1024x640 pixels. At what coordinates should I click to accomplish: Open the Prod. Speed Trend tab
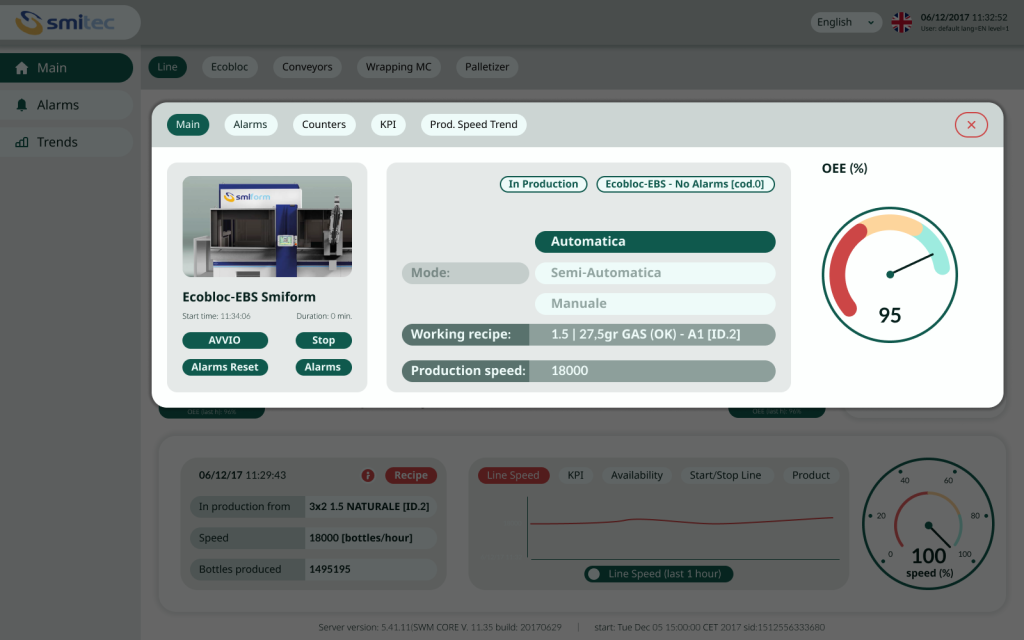pos(473,125)
